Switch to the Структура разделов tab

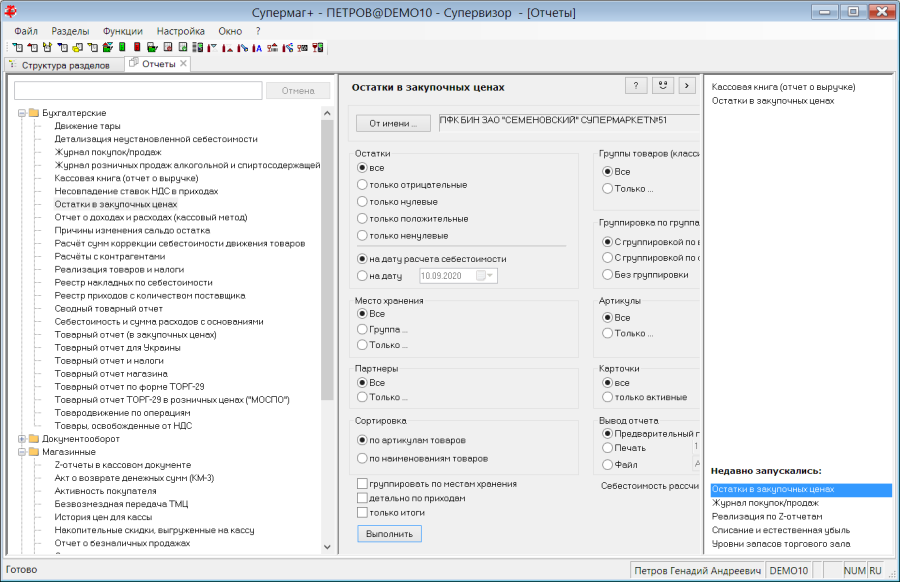pyautogui.click(x=64, y=65)
